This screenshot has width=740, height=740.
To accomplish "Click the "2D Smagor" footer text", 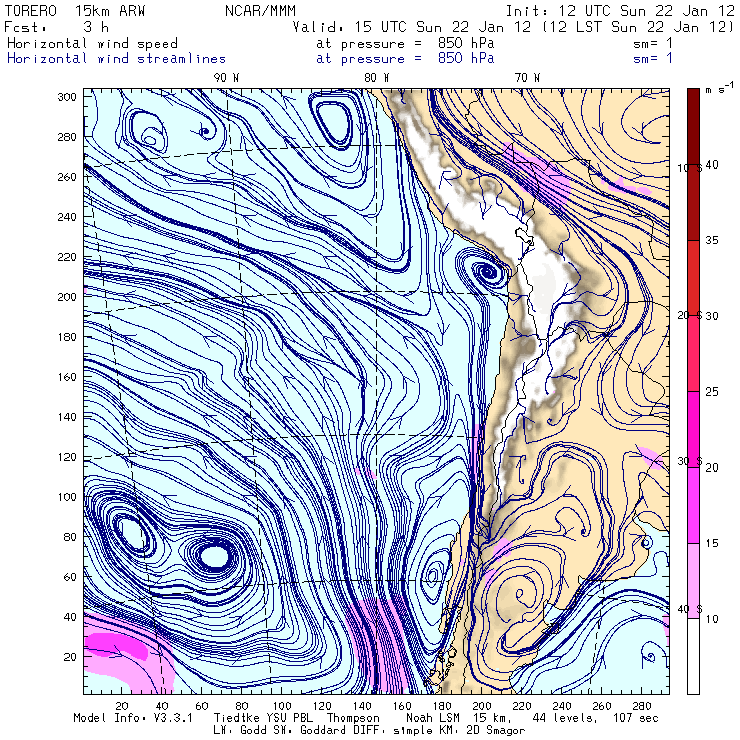I will coord(496,731).
